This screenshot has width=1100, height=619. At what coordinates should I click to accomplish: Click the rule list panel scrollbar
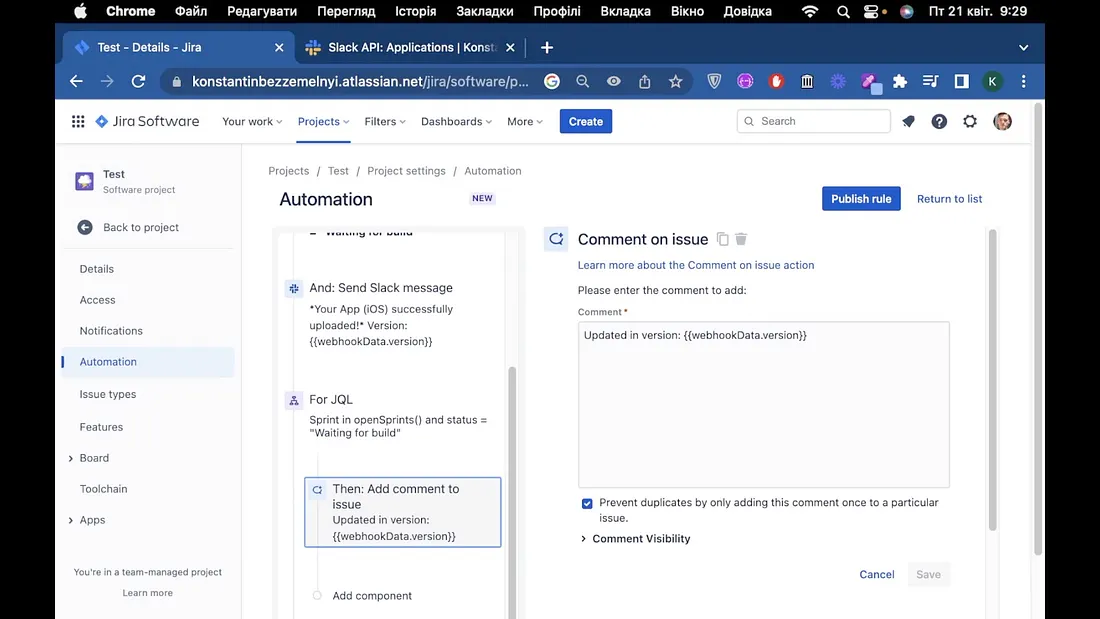(x=512, y=491)
